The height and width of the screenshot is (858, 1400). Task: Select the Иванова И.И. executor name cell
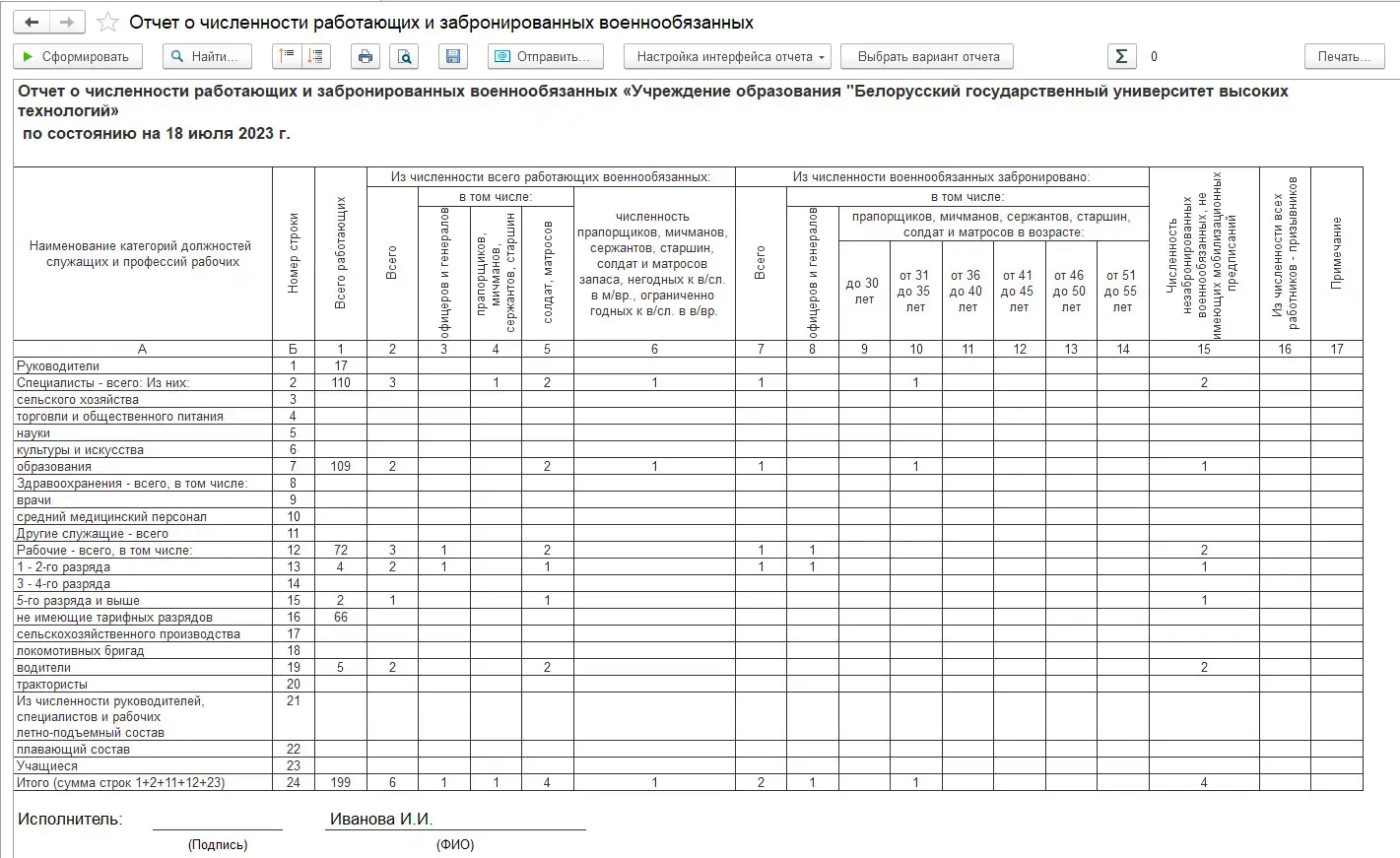coord(381,819)
